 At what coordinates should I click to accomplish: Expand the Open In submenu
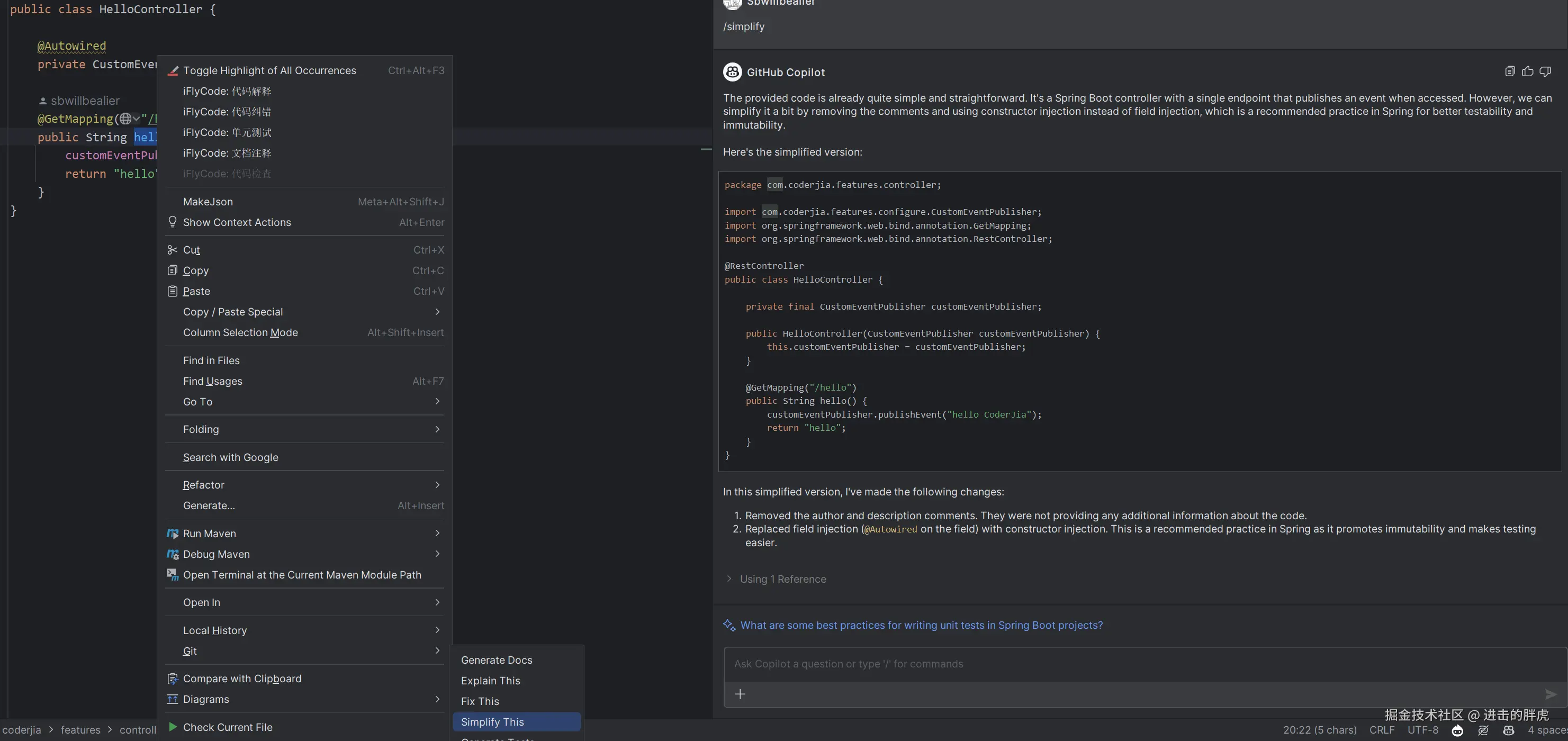[x=304, y=602]
